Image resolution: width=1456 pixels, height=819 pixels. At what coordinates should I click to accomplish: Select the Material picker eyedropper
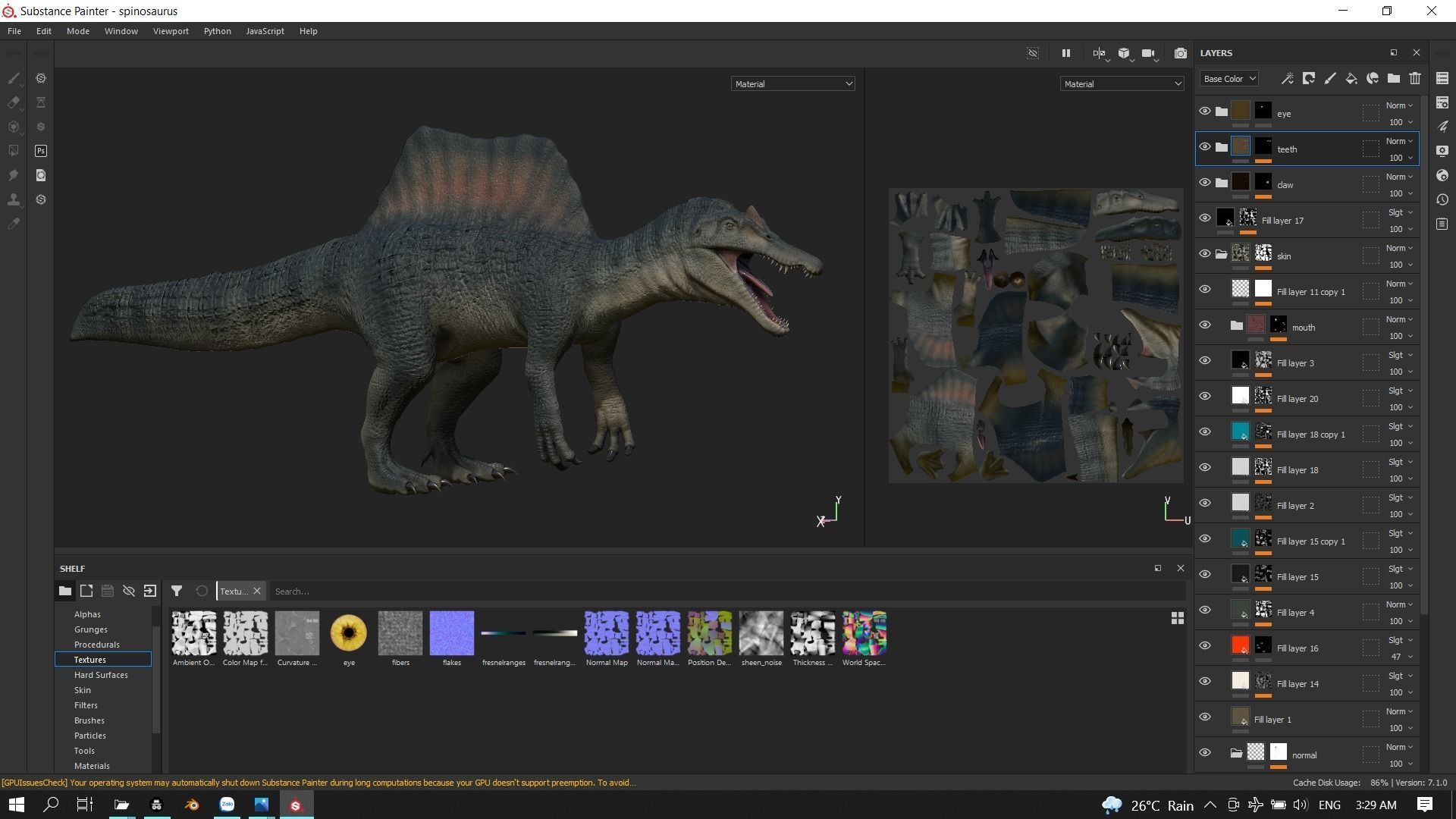[x=14, y=224]
